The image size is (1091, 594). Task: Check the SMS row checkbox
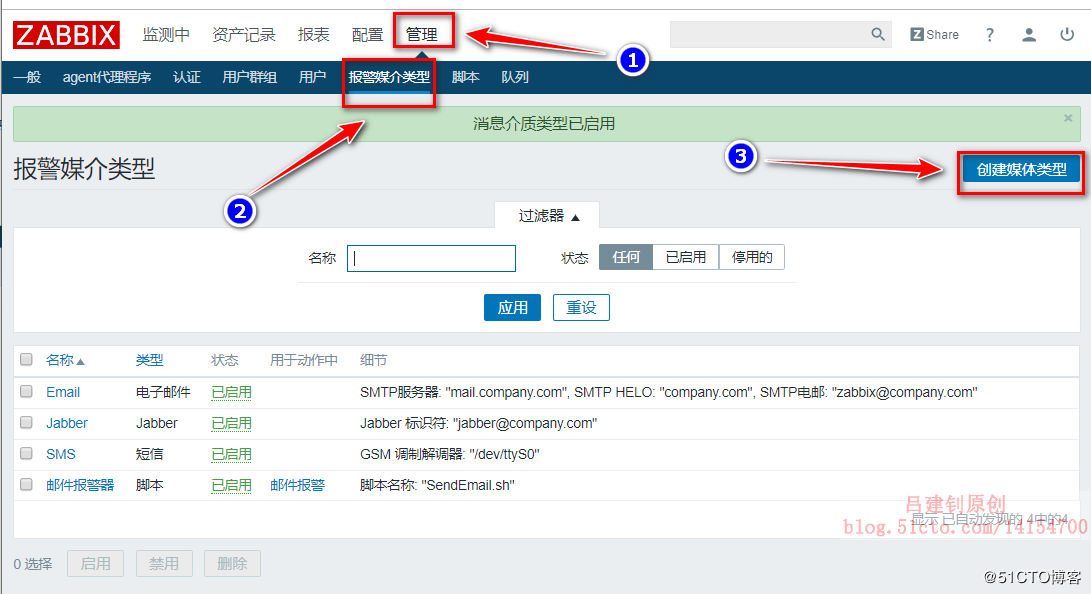coord(26,453)
